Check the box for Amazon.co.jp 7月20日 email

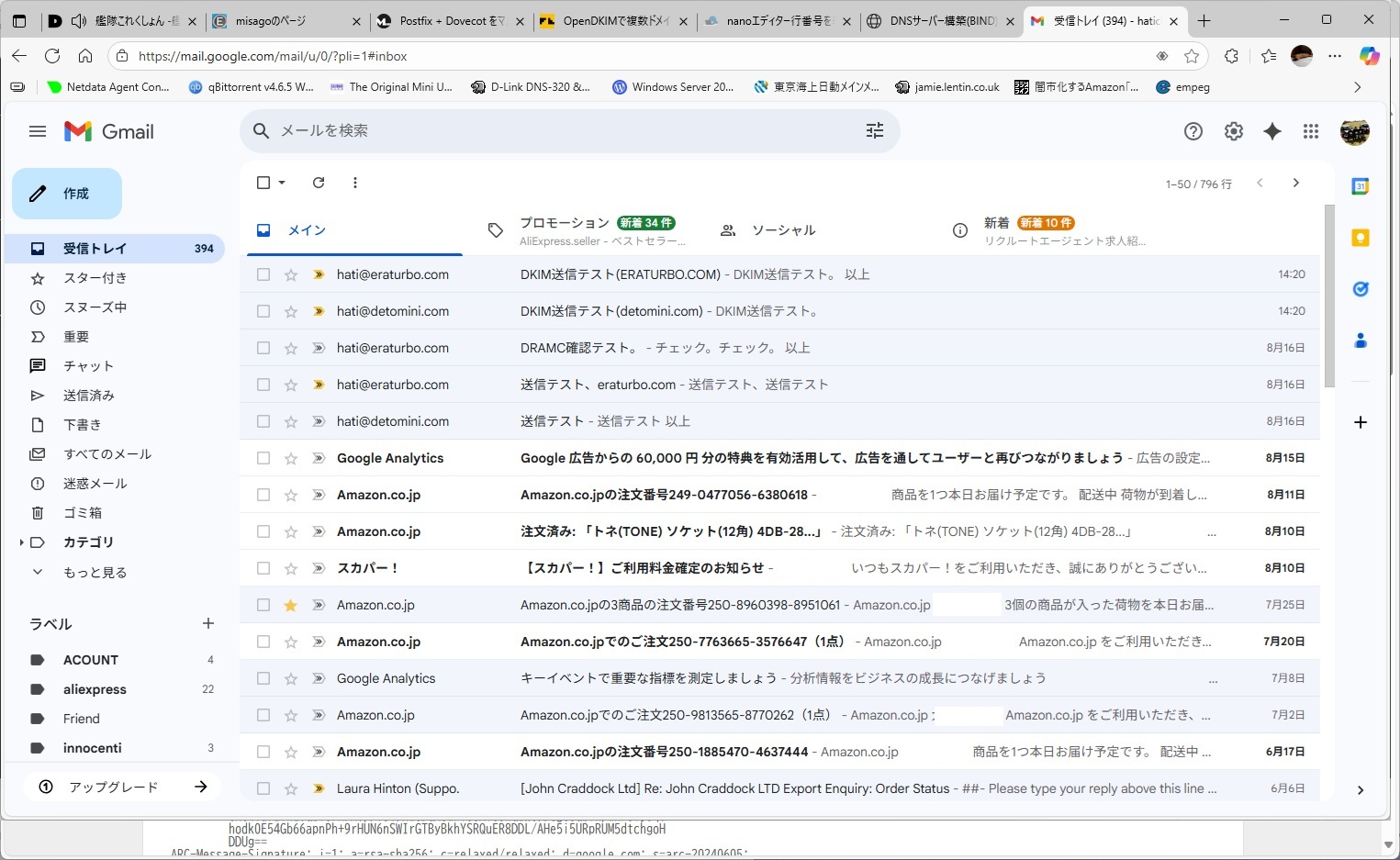(x=263, y=642)
